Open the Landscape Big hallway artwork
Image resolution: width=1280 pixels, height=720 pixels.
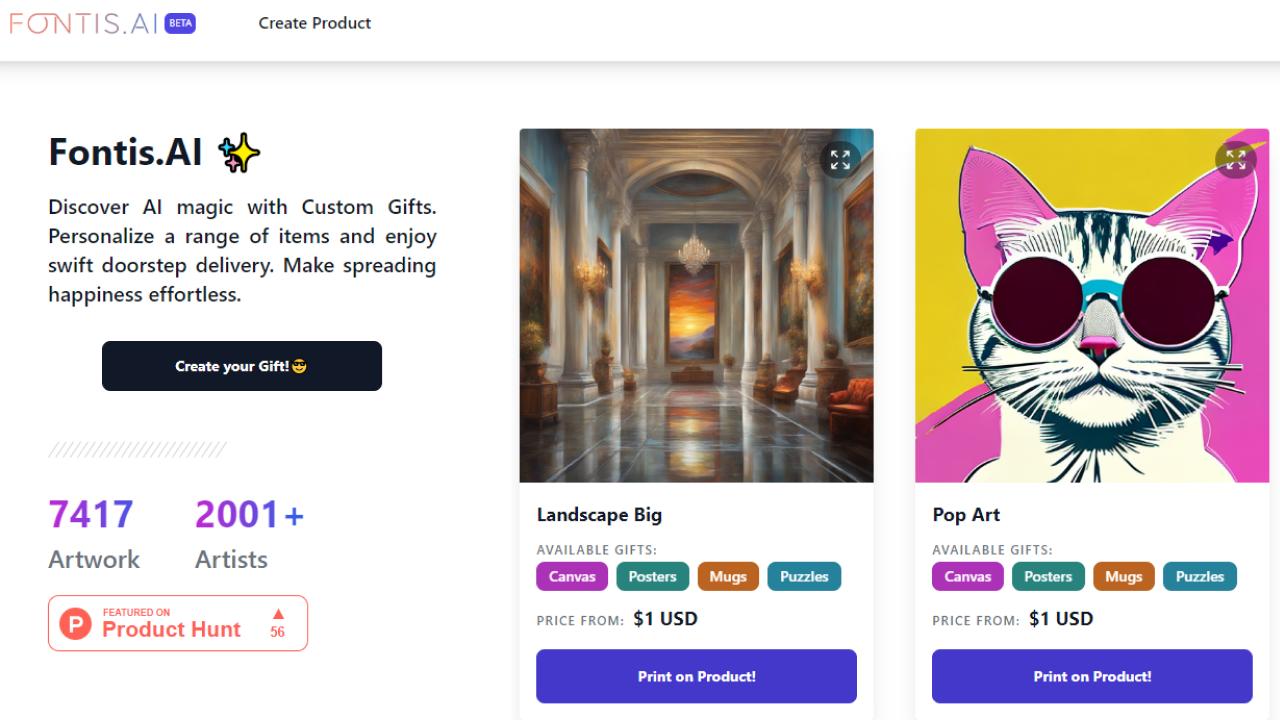696,320
